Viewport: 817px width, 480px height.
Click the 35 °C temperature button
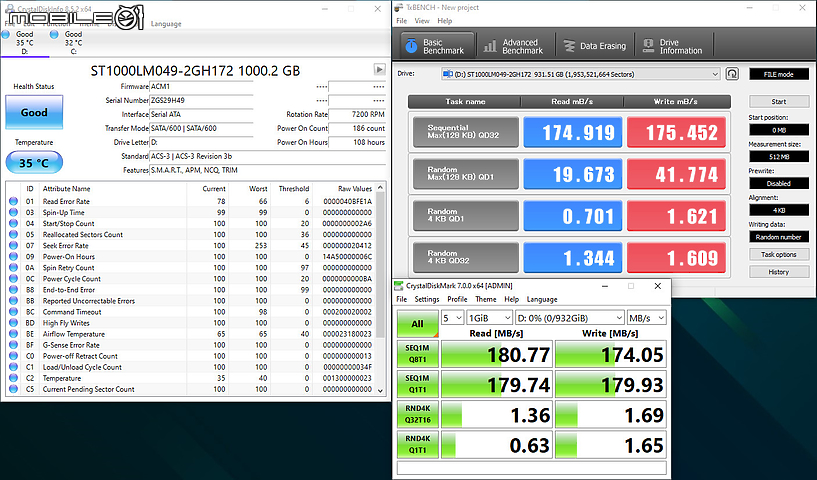pyautogui.click(x=34, y=163)
